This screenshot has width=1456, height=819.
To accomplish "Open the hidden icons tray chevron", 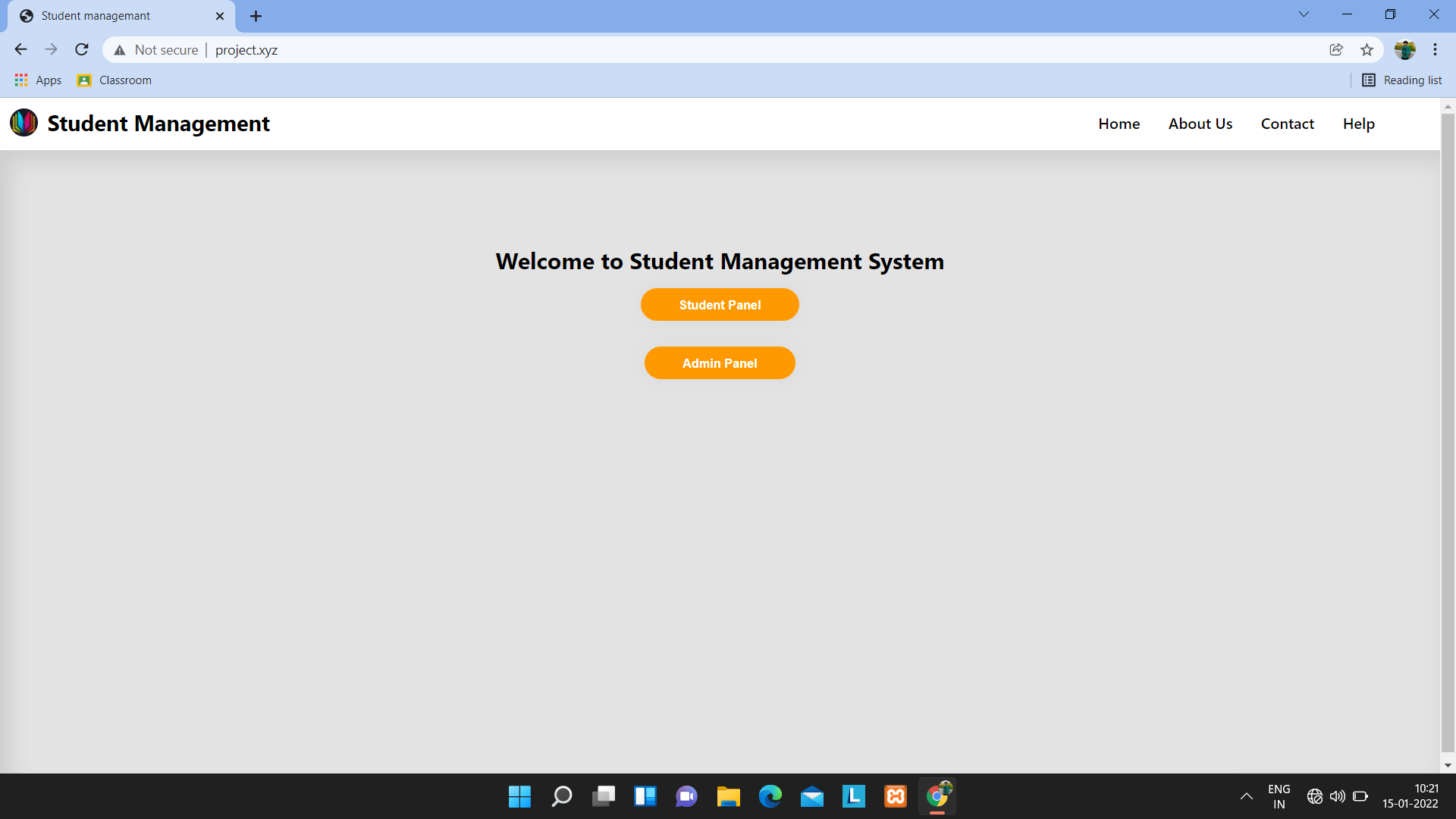I will pos(1246,796).
